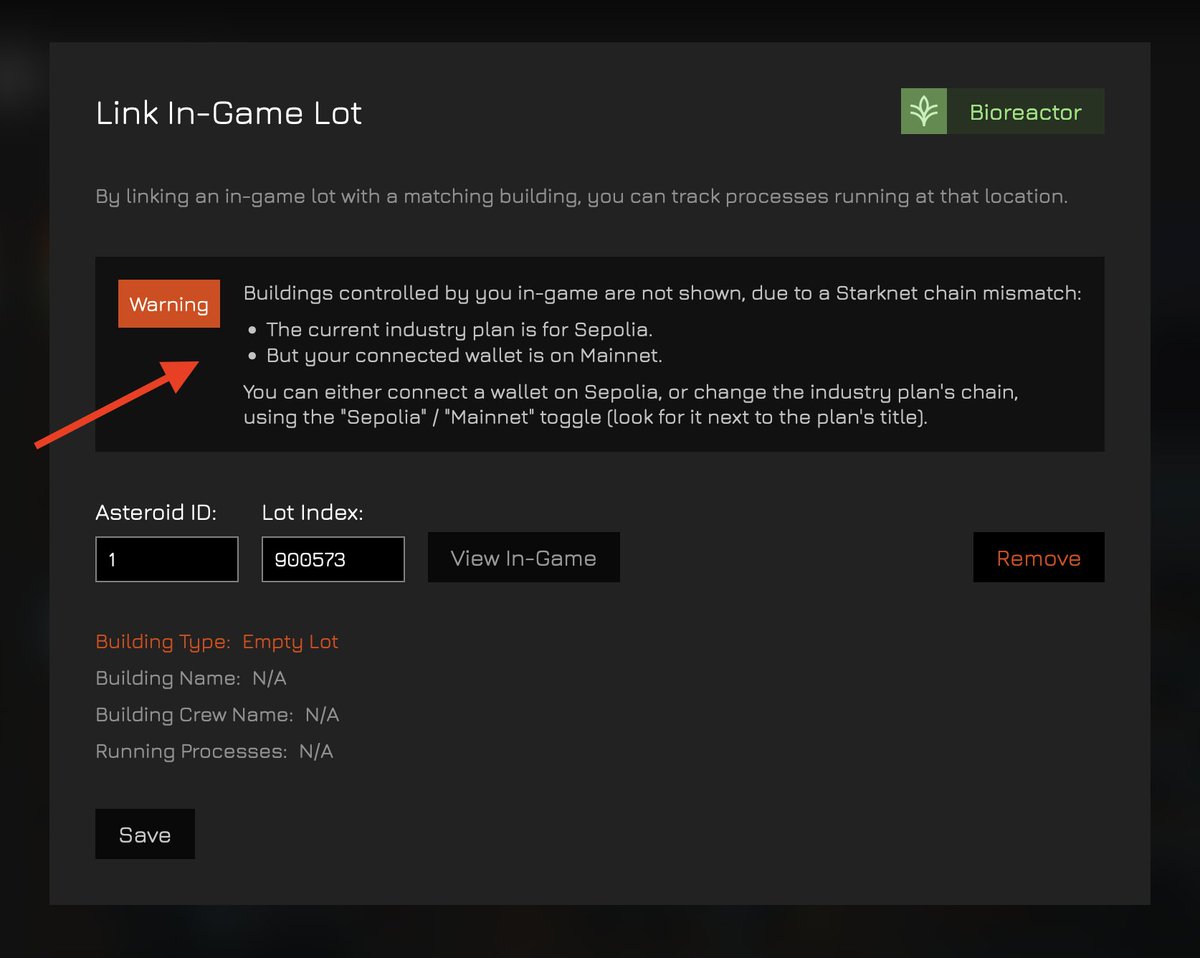Click 'The current industry plan is for Sepolia.'
The height and width of the screenshot is (958, 1200).
(x=459, y=329)
